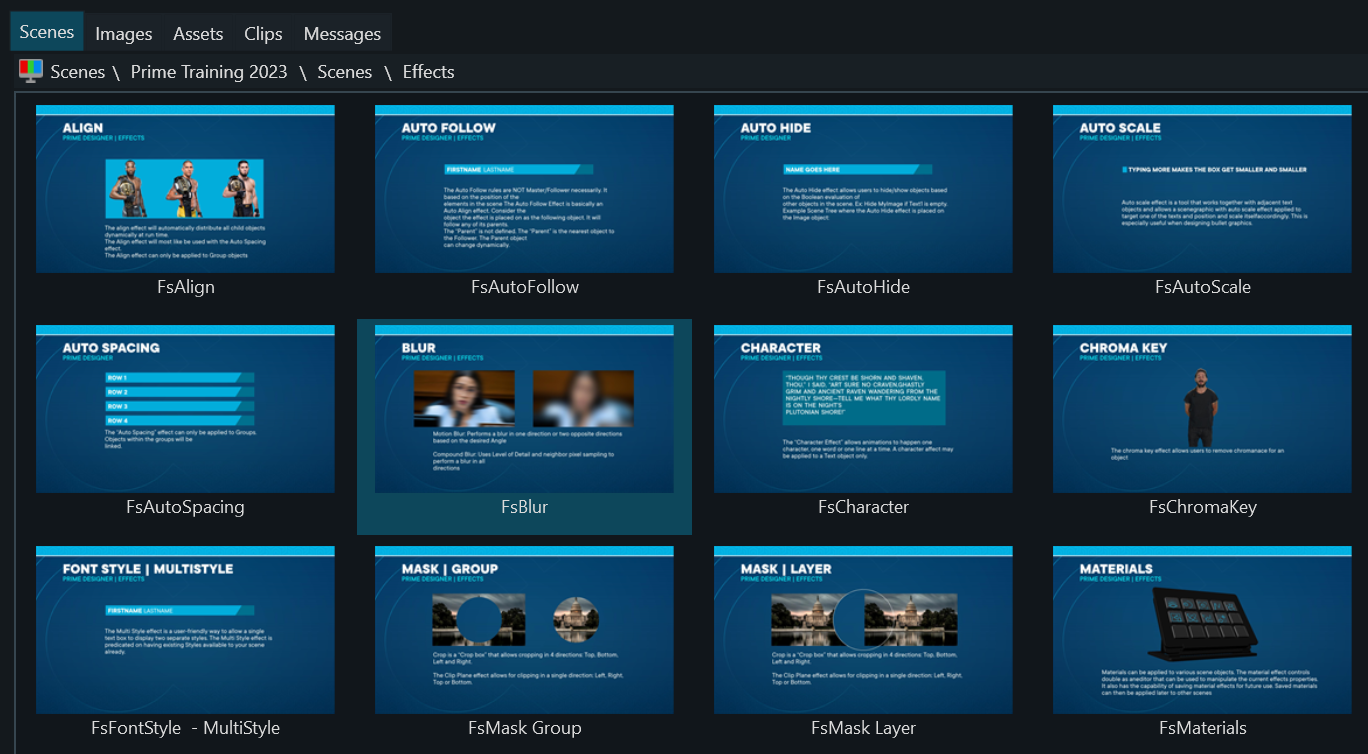
Task: Select the FsAlign scene thumbnail
Action: tap(185, 189)
